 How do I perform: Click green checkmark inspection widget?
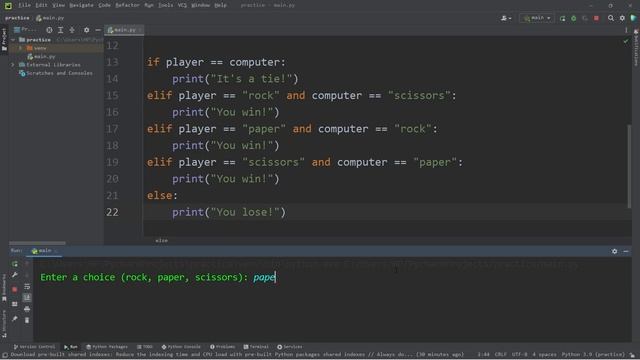(626, 41)
